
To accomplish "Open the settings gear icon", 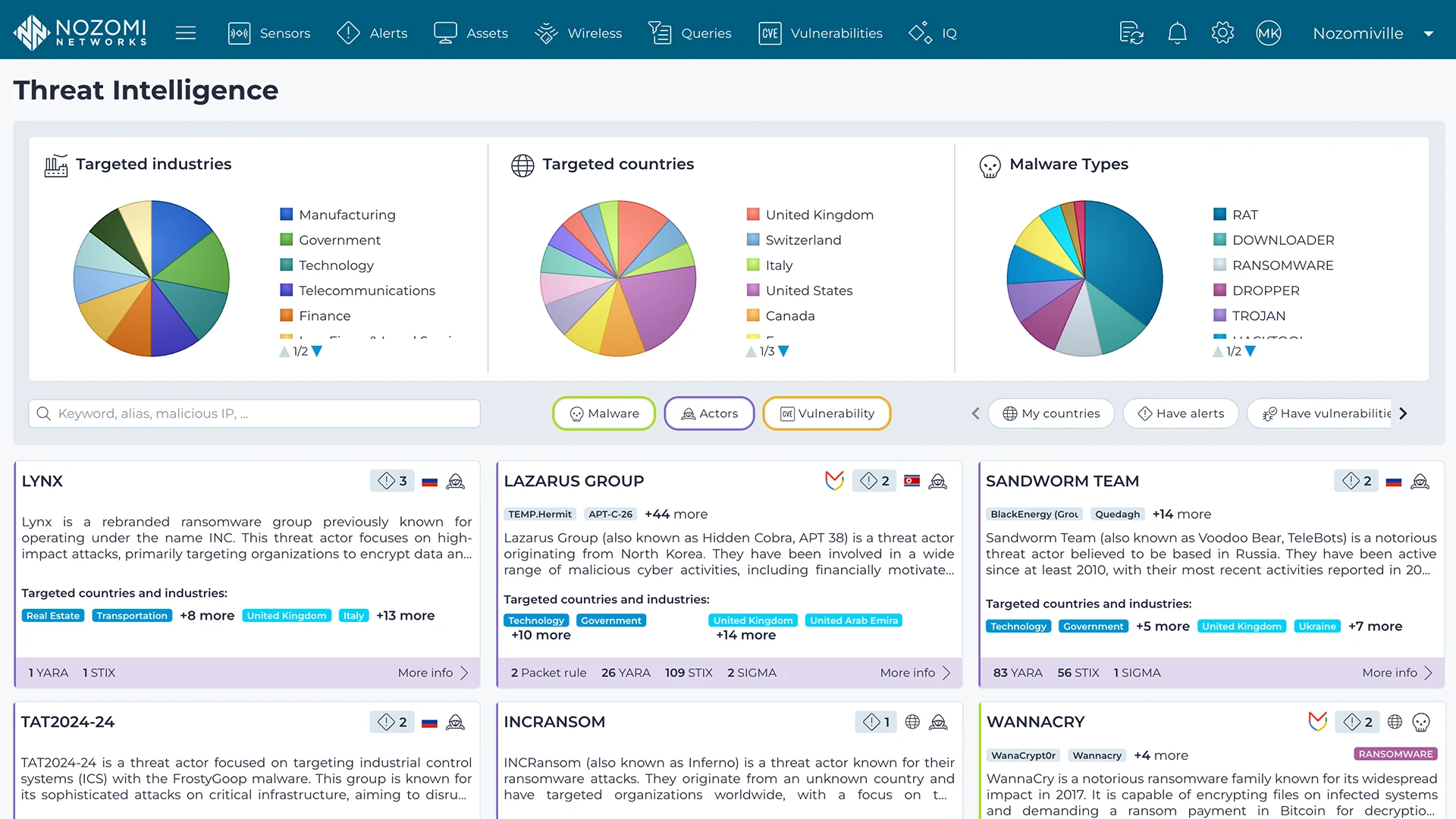I will pyautogui.click(x=1222, y=33).
